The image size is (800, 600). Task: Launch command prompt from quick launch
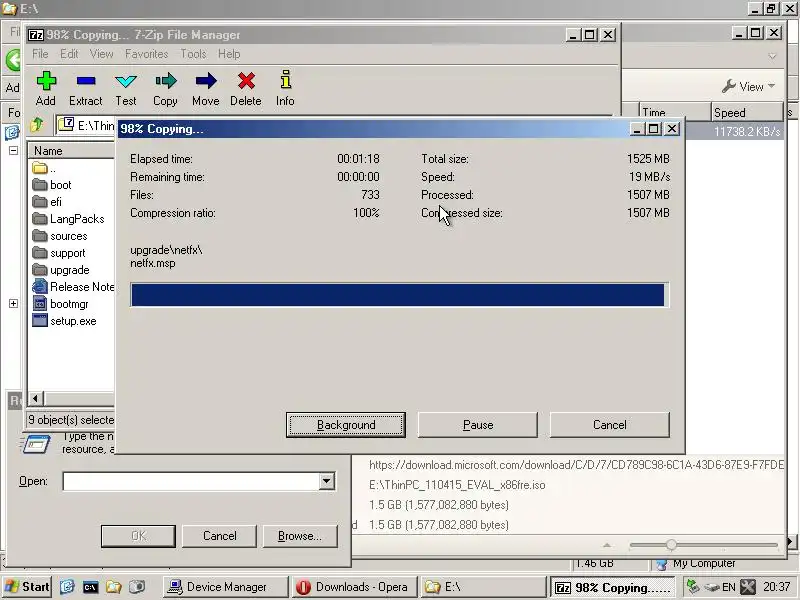[x=90, y=587]
